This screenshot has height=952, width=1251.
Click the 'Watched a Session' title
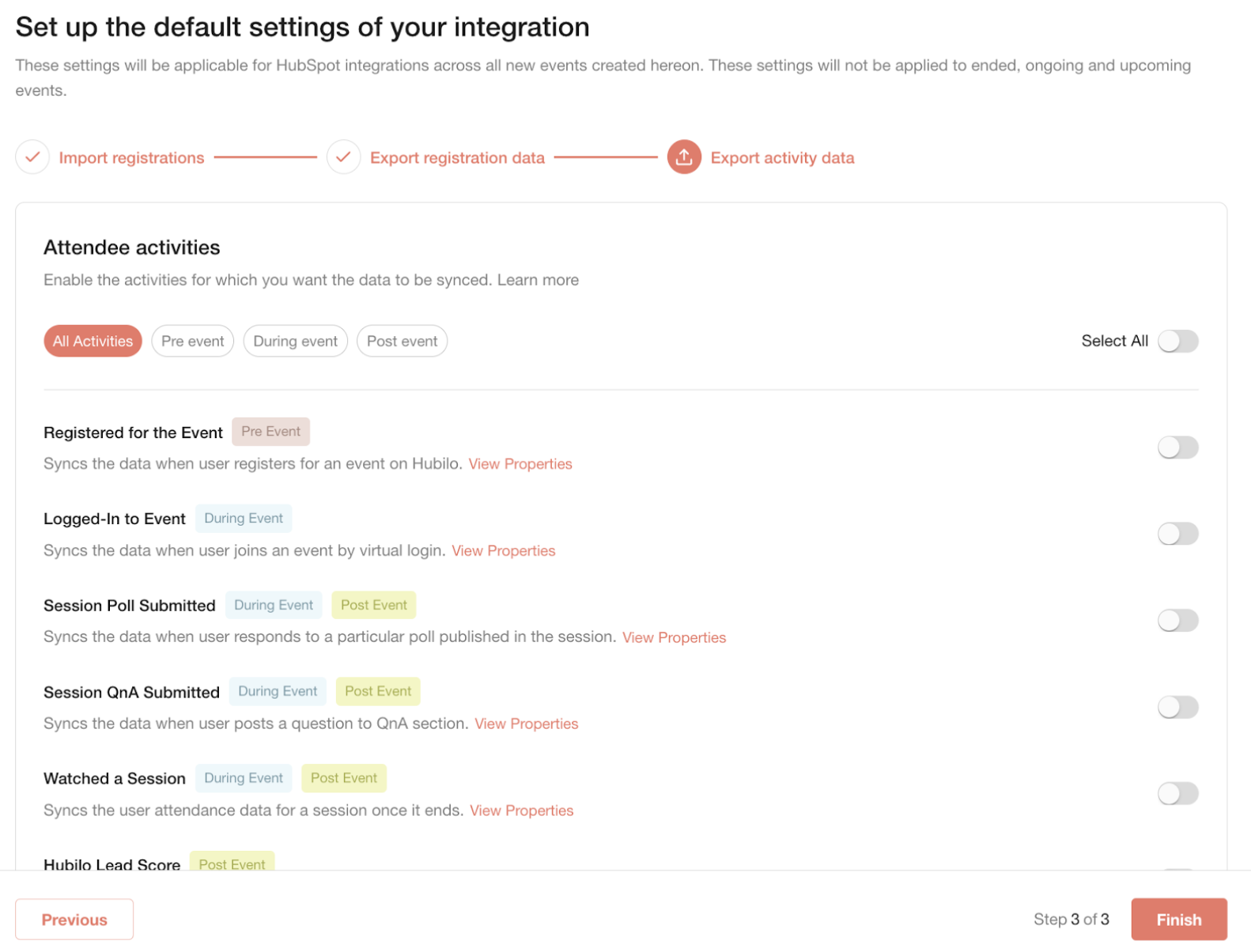coord(115,780)
